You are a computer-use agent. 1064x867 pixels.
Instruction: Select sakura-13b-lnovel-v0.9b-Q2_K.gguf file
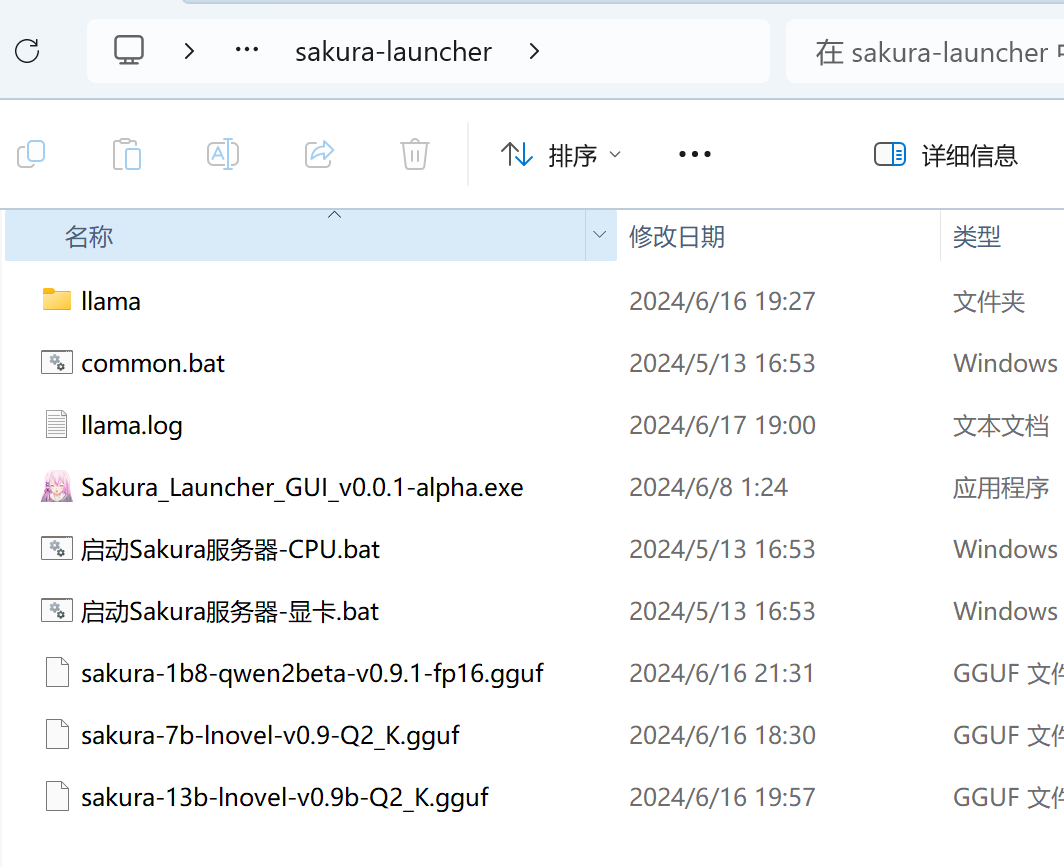click(284, 797)
